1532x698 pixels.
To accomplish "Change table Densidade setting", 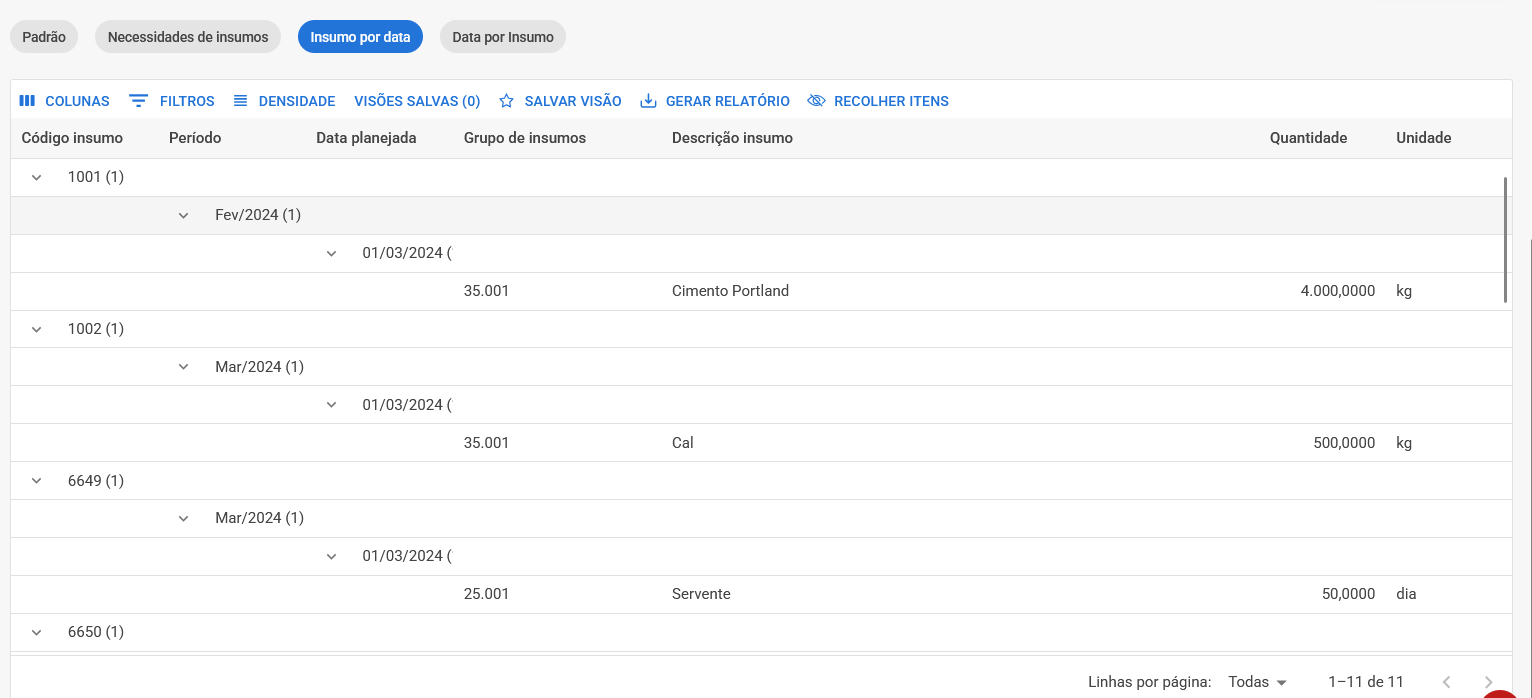I will pyautogui.click(x=284, y=101).
